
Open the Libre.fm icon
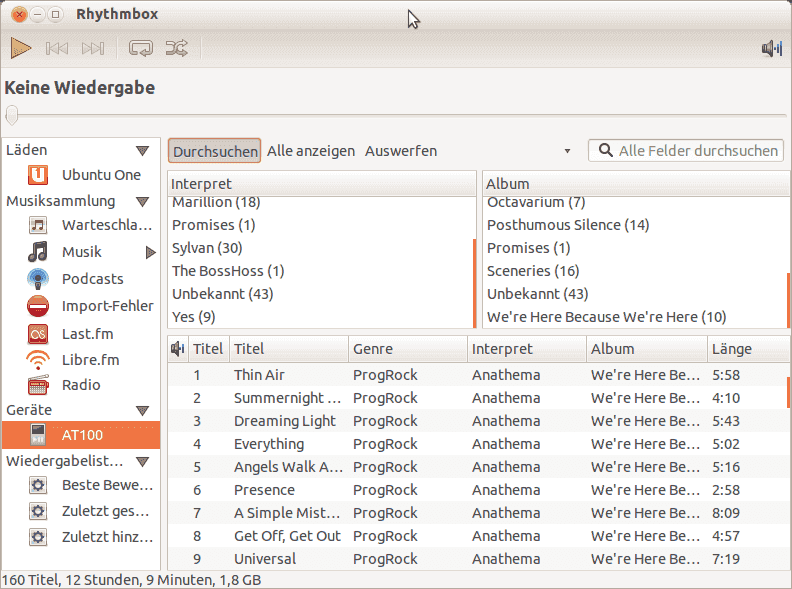click(x=38, y=360)
